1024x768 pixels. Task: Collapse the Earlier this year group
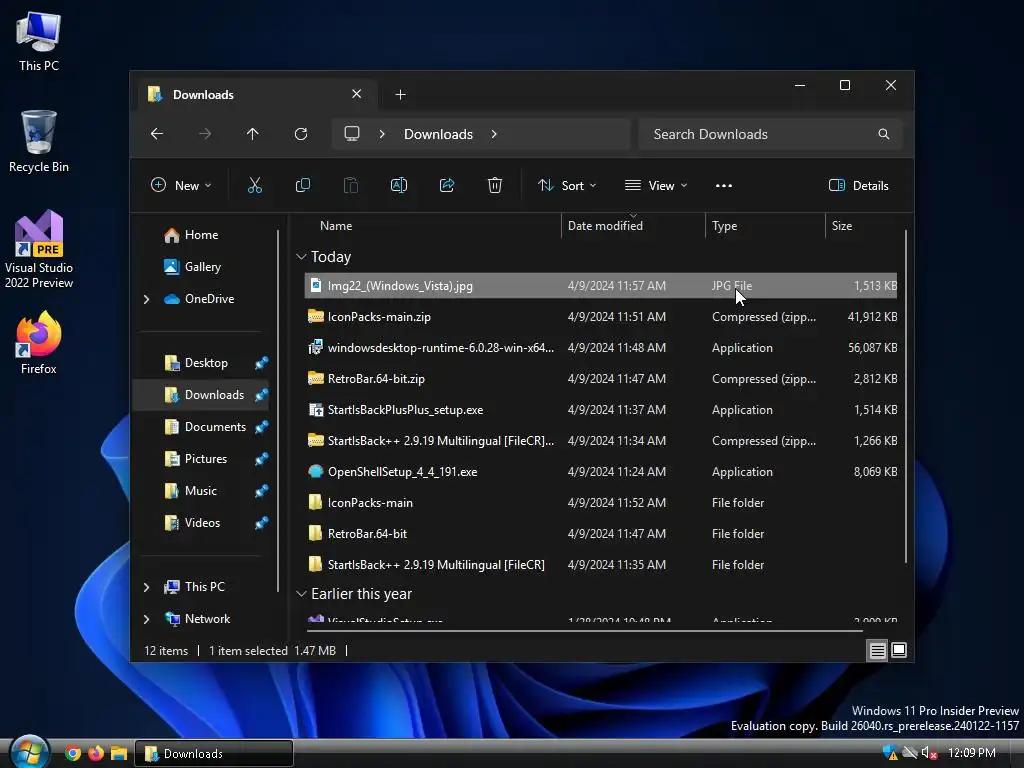coord(301,594)
